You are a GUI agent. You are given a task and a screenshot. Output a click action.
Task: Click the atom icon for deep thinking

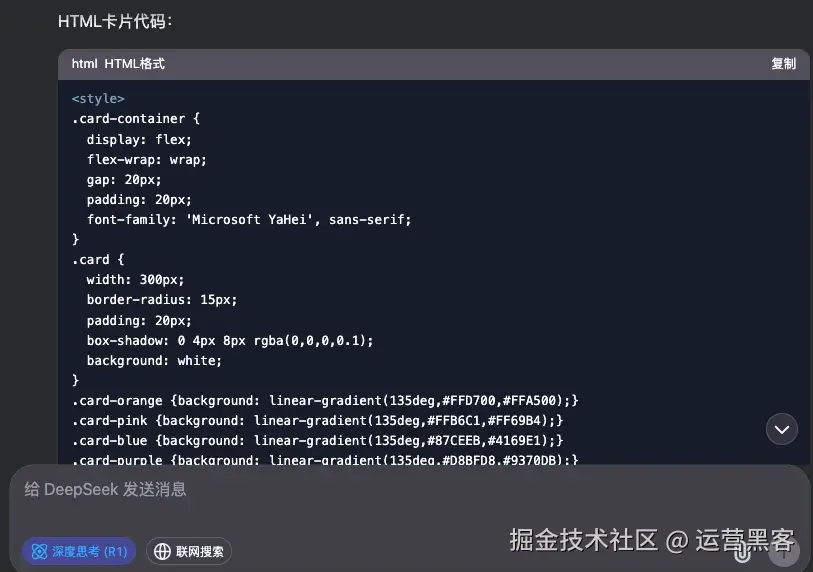(x=40, y=551)
